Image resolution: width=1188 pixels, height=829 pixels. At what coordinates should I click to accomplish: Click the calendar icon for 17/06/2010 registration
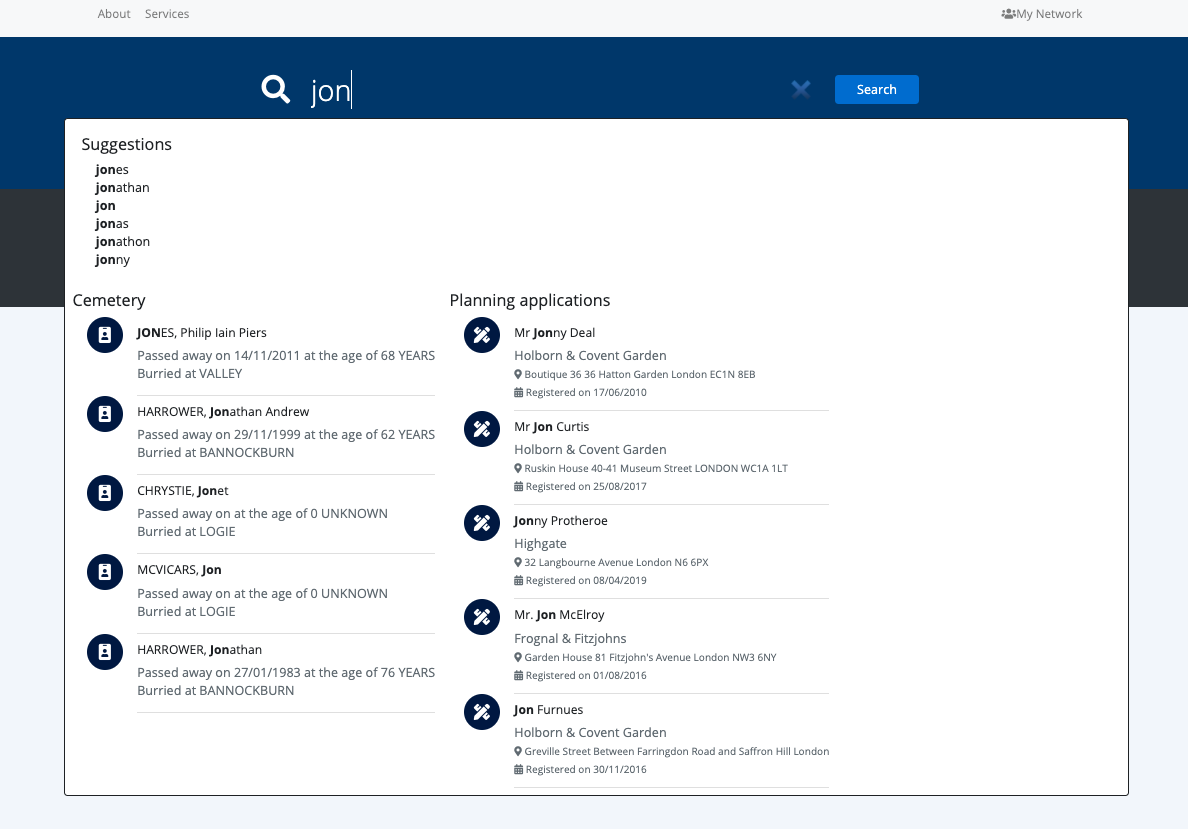click(x=518, y=393)
